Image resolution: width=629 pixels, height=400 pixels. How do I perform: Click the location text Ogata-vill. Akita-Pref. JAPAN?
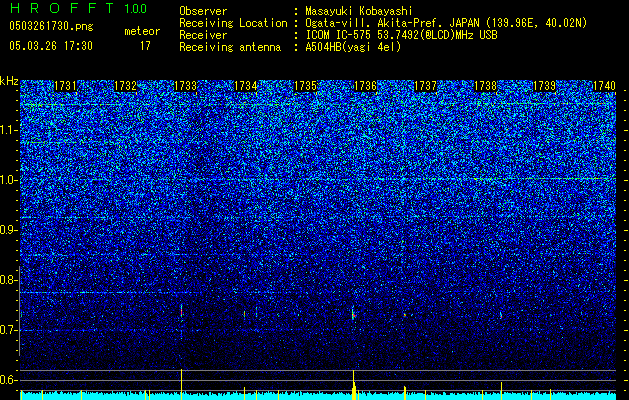tap(392, 23)
